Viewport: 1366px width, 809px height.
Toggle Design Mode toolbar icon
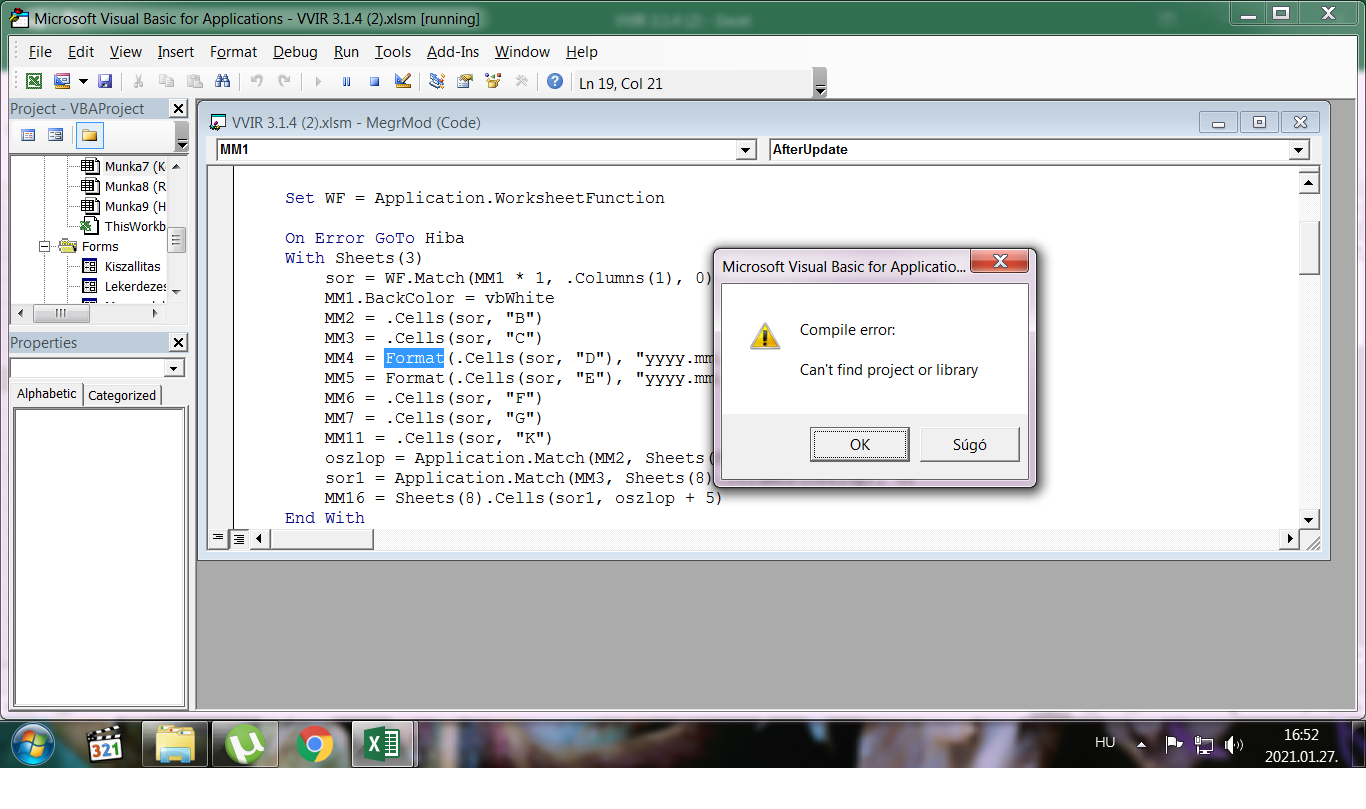402,82
